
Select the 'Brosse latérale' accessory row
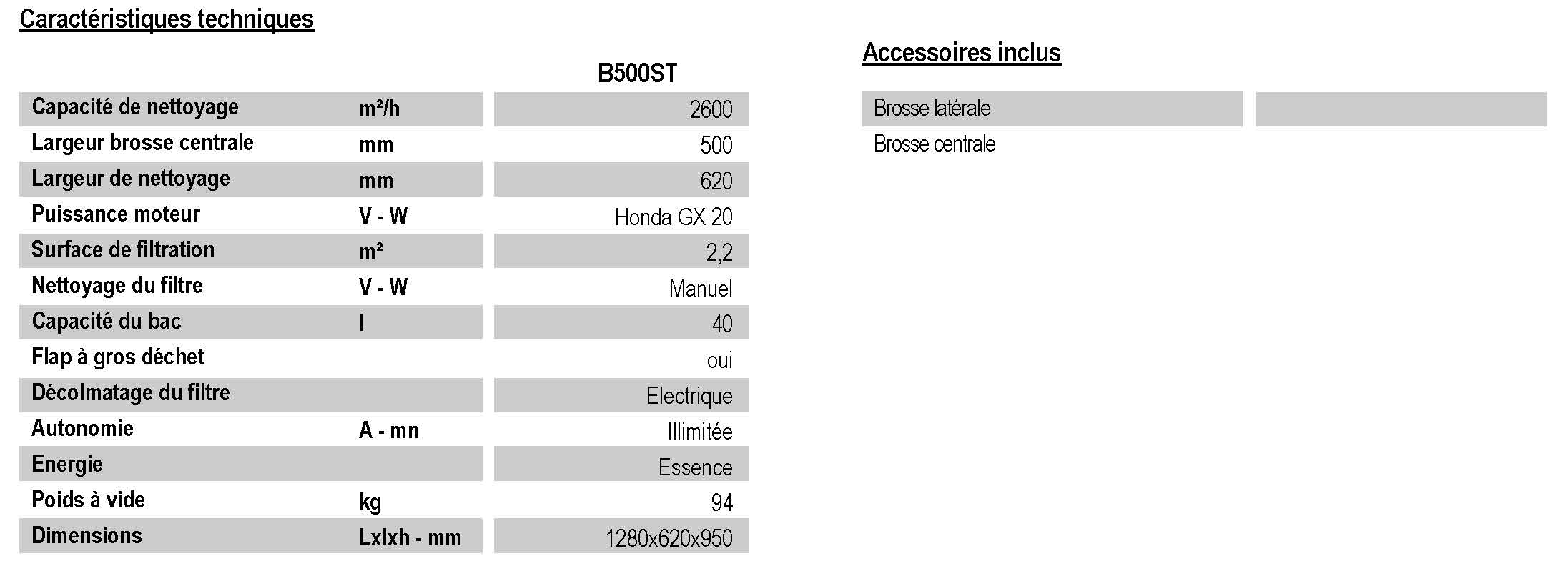[1052, 109]
